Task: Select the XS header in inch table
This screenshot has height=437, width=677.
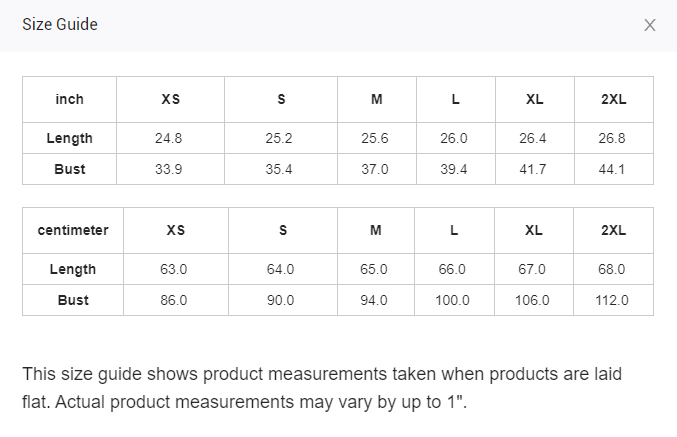Action: [x=170, y=100]
